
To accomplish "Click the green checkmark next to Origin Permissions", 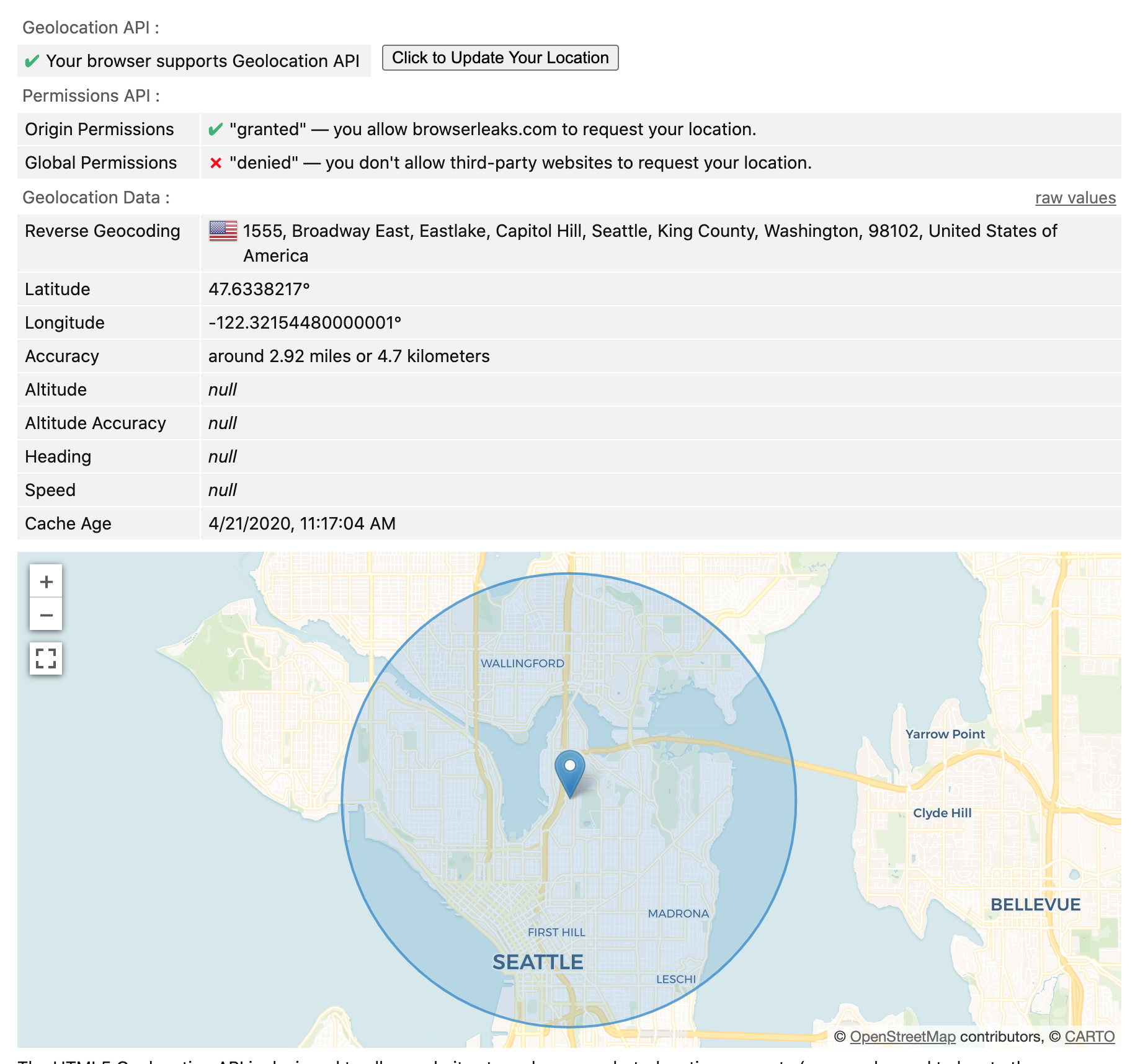I will (x=215, y=129).
